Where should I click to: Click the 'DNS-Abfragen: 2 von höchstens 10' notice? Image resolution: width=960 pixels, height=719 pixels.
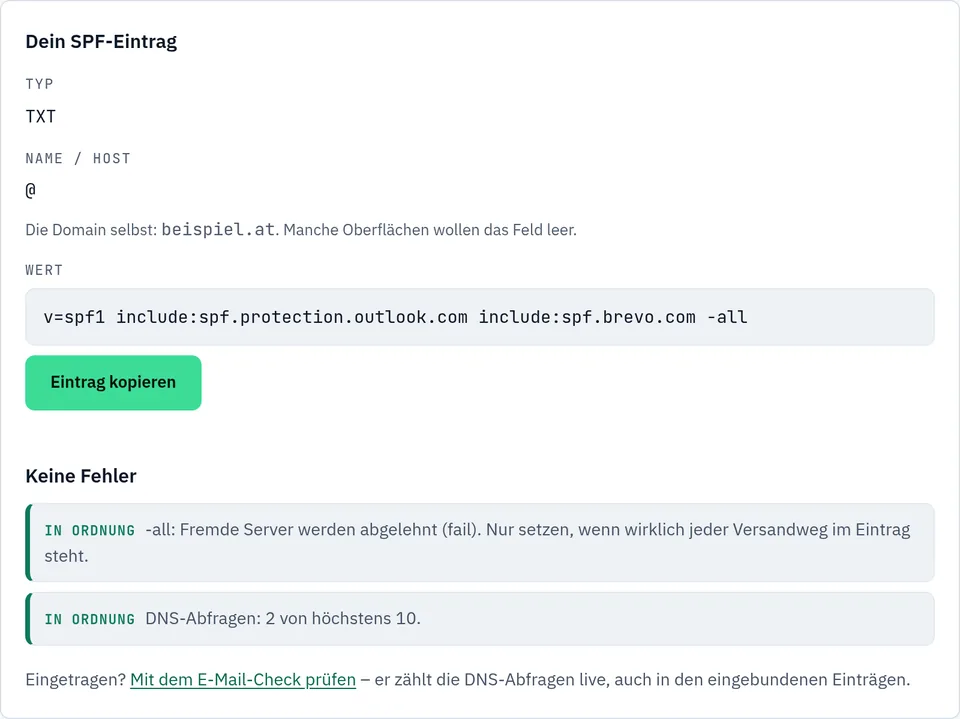479,619
